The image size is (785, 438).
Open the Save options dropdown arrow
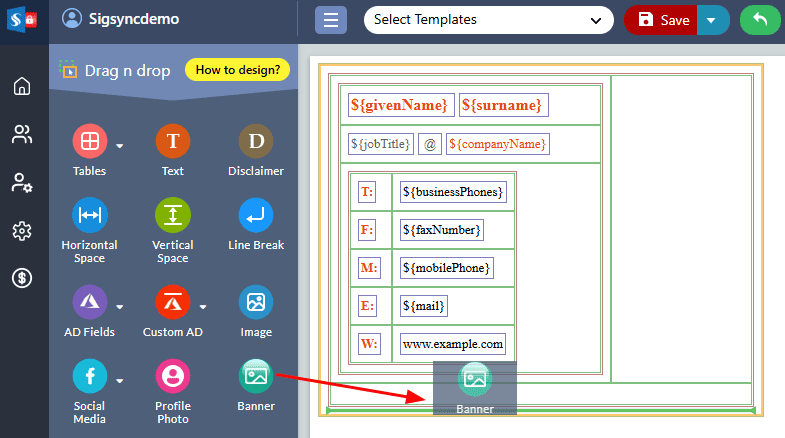pos(712,20)
